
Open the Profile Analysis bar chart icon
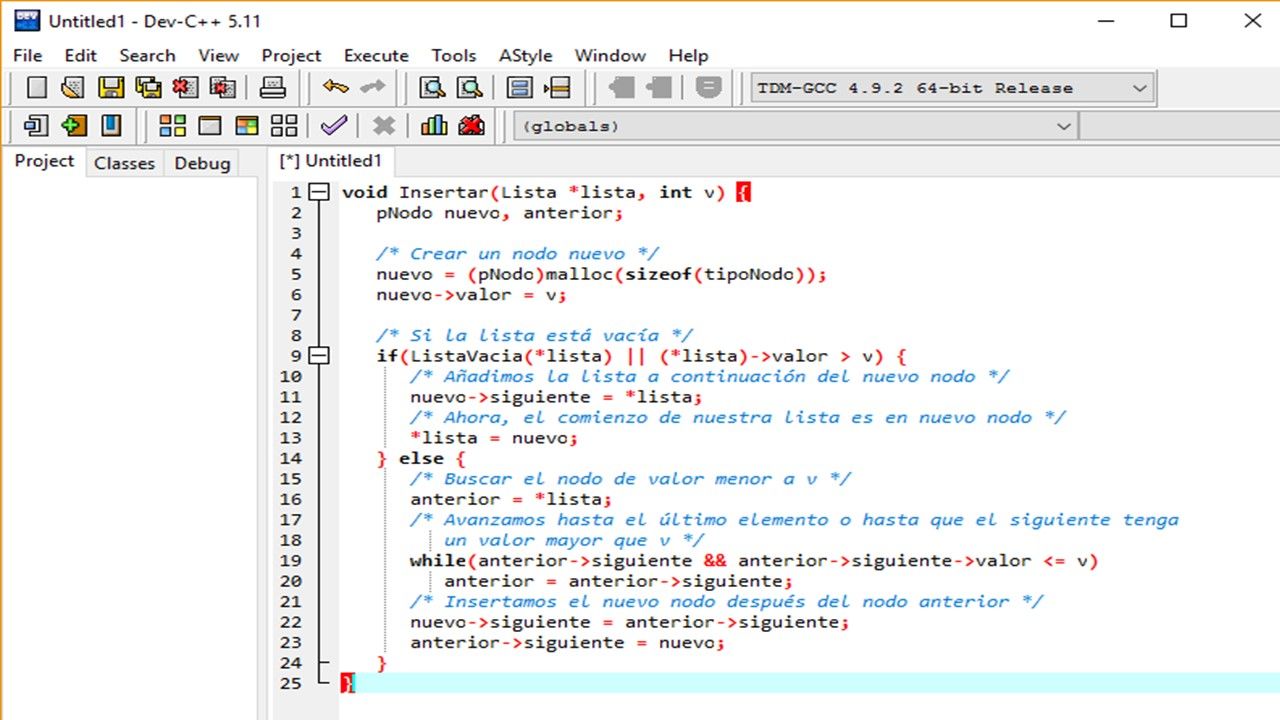[x=434, y=126]
